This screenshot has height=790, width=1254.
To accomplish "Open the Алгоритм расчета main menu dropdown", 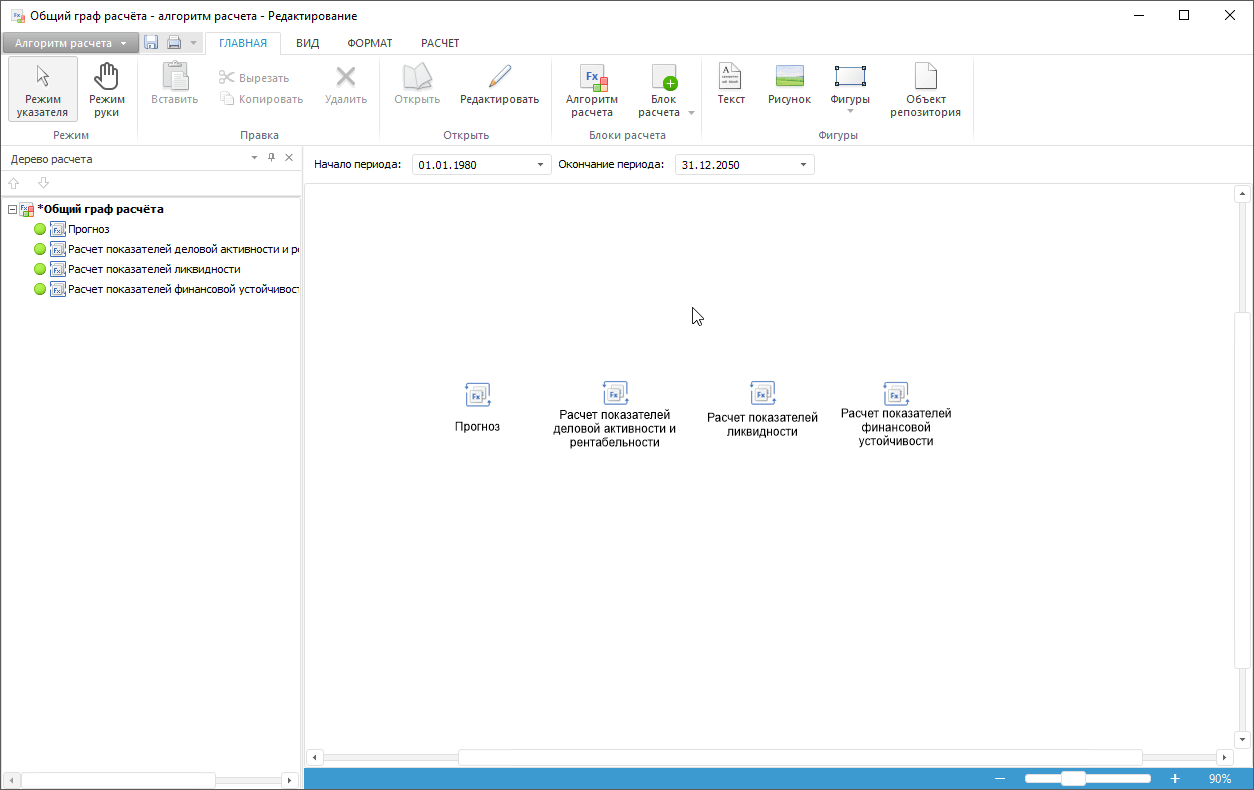I will [x=70, y=43].
